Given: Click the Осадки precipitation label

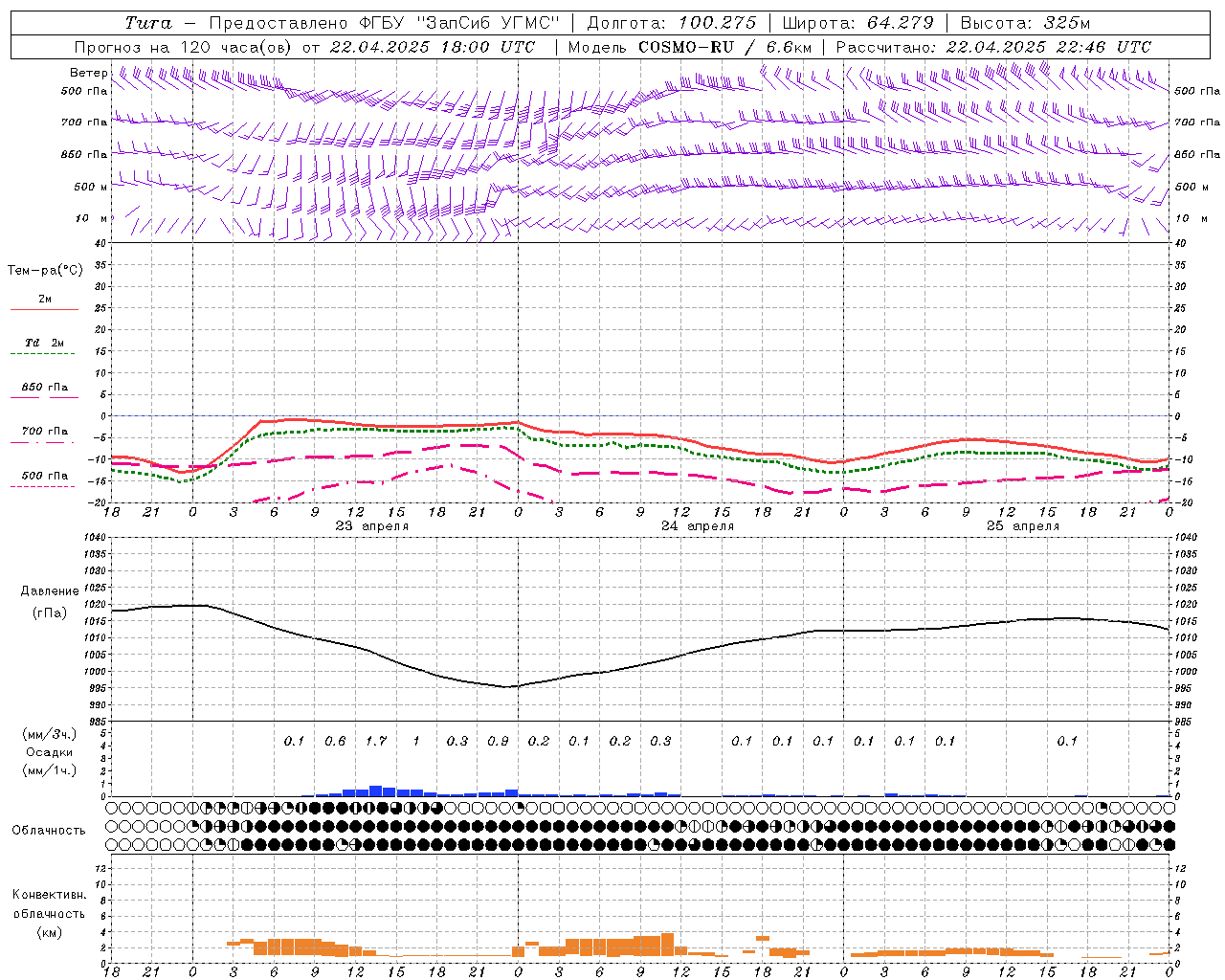Looking at the screenshot, I should (x=49, y=752).
